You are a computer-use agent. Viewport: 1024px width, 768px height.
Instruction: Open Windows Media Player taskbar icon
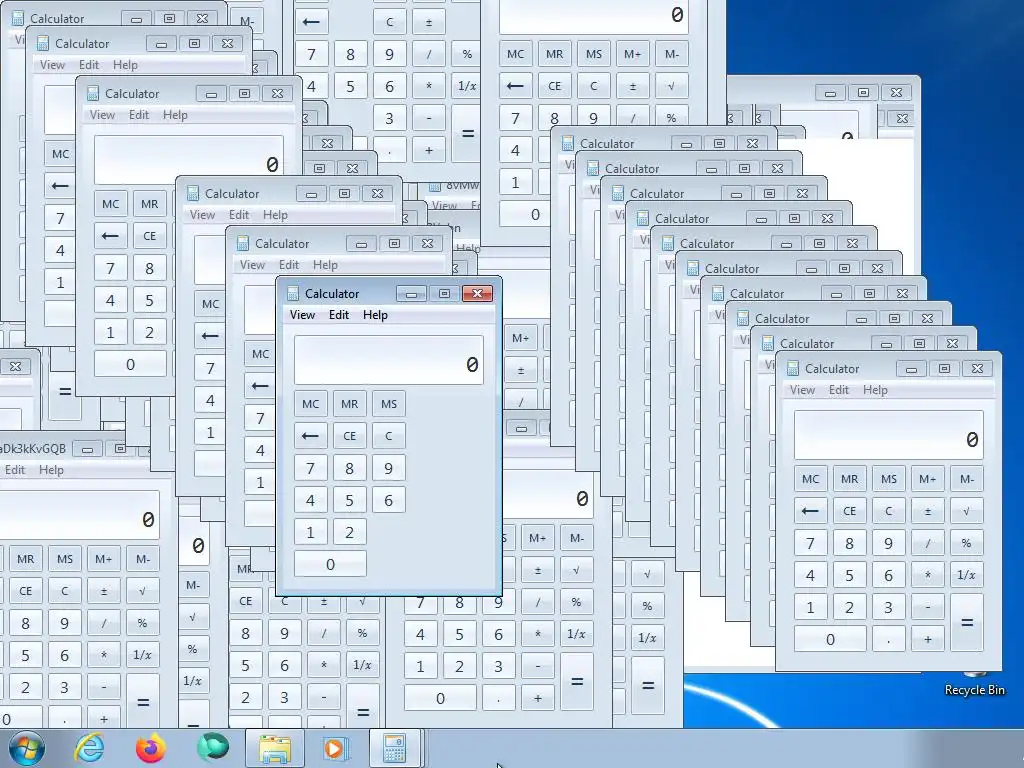pyautogui.click(x=336, y=748)
